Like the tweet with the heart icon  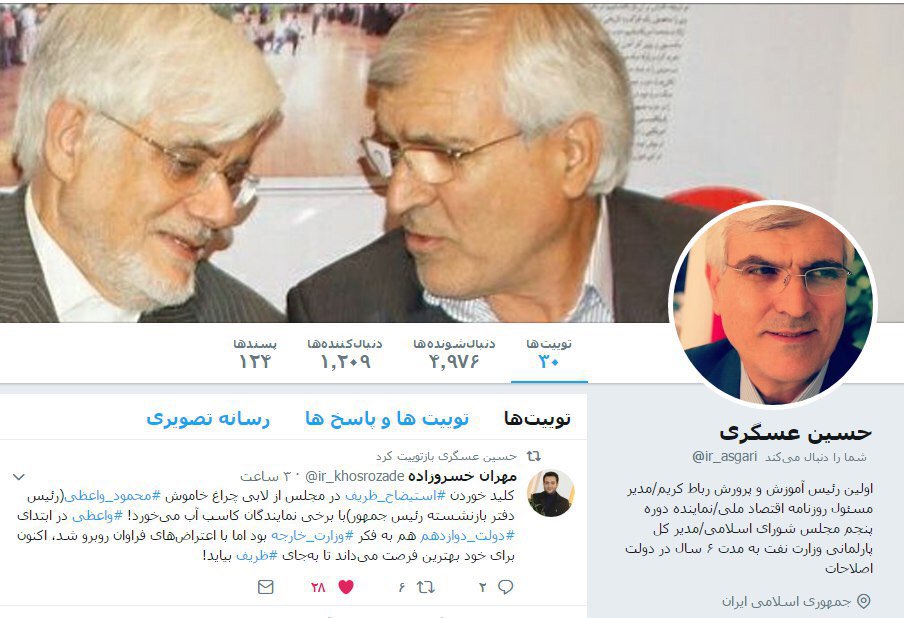tap(345, 587)
